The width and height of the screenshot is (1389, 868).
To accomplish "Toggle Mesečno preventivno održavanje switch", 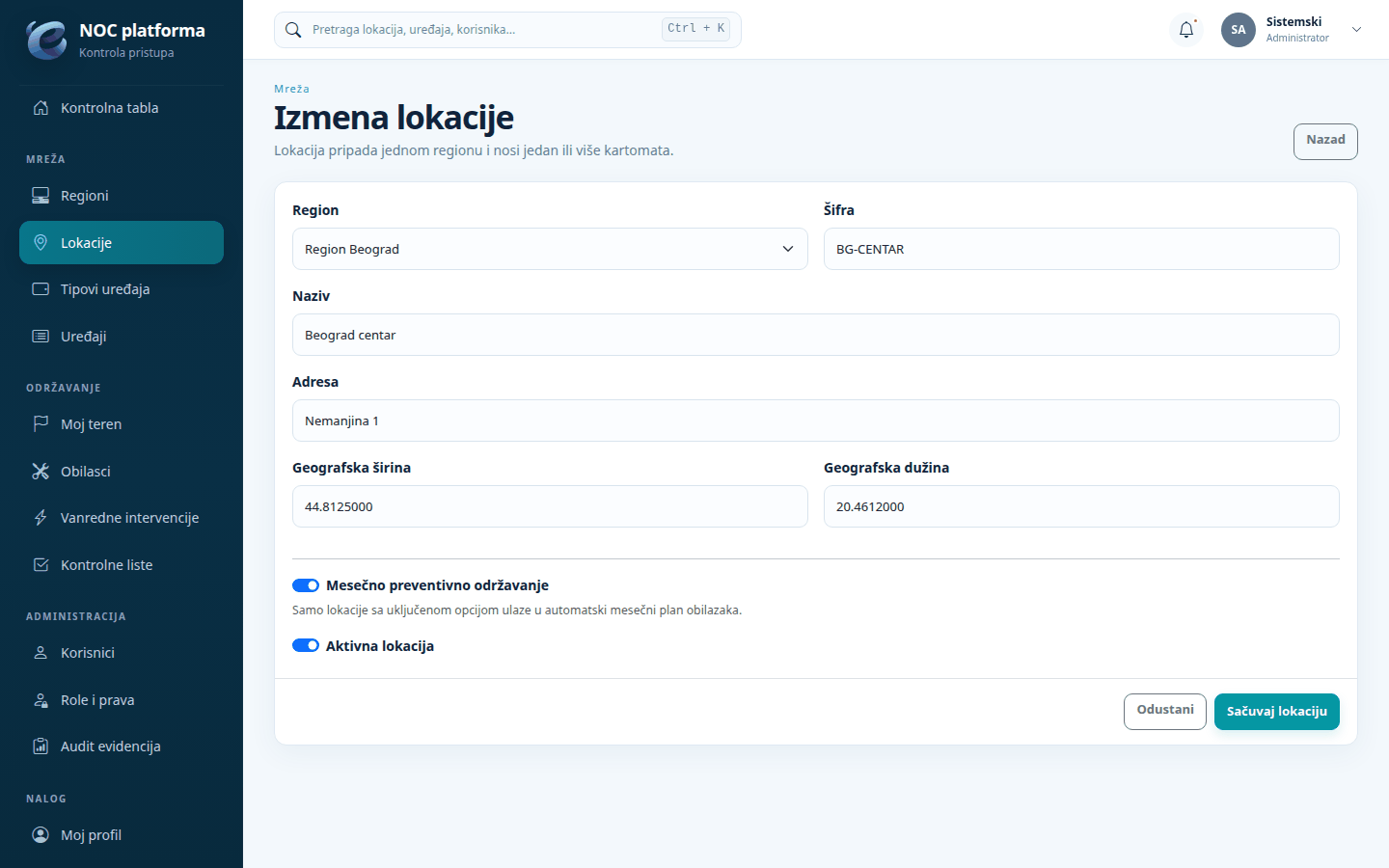I will tap(306, 585).
